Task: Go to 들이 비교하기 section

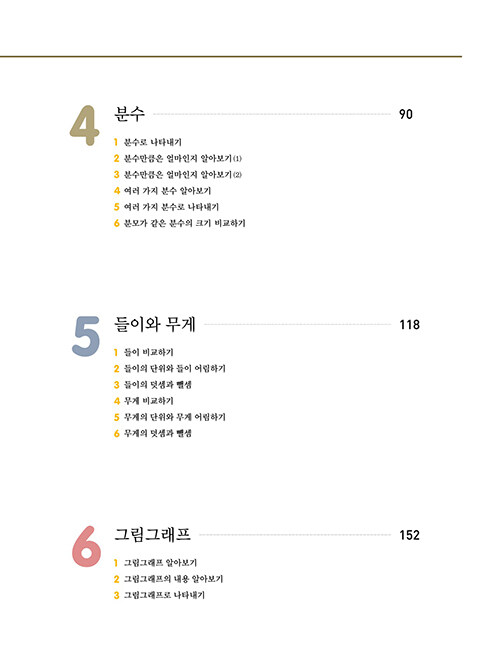Action: 149,352
